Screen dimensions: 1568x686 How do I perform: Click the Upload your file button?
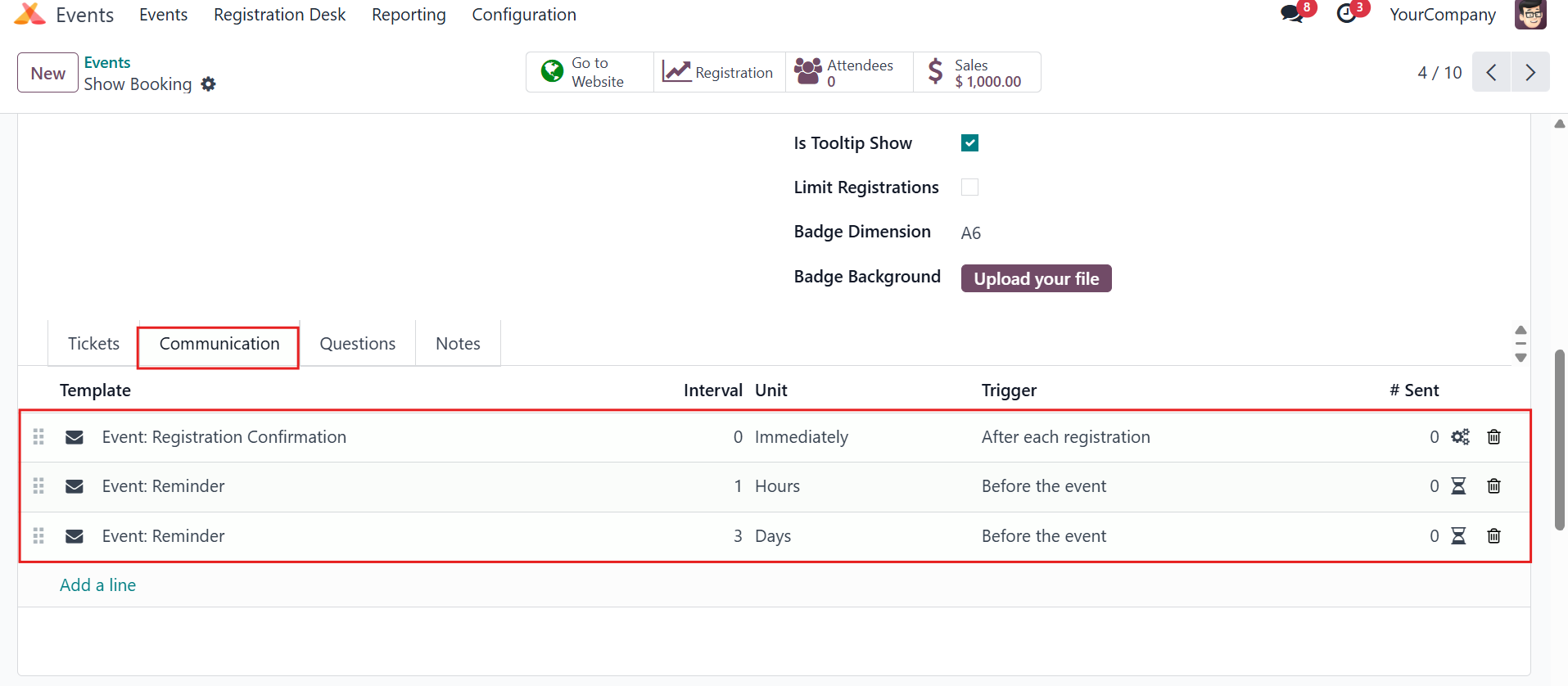tap(1036, 278)
